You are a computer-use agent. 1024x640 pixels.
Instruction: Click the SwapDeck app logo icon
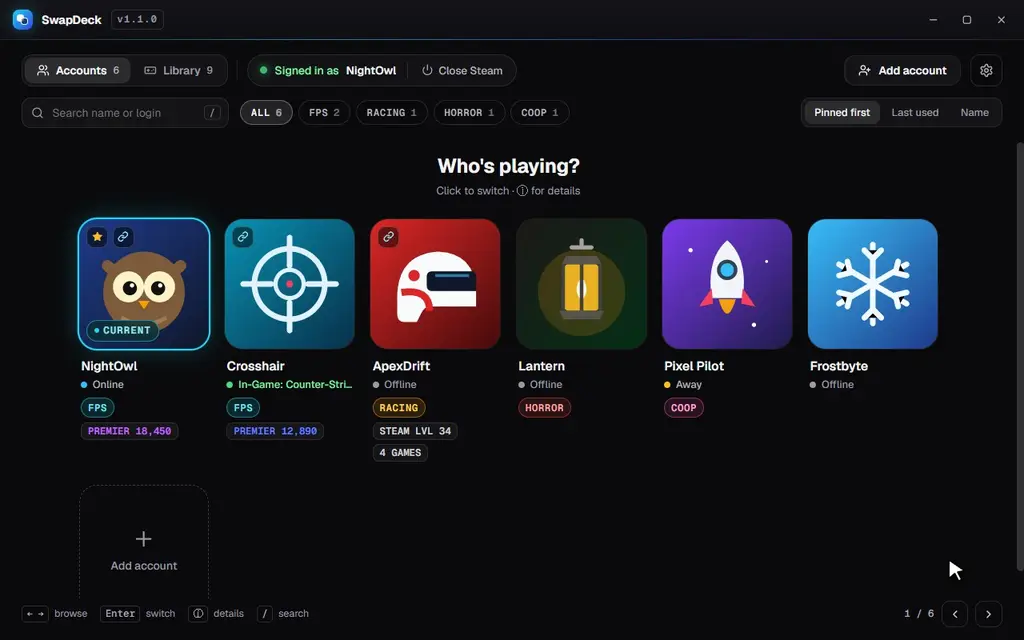pos(23,20)
